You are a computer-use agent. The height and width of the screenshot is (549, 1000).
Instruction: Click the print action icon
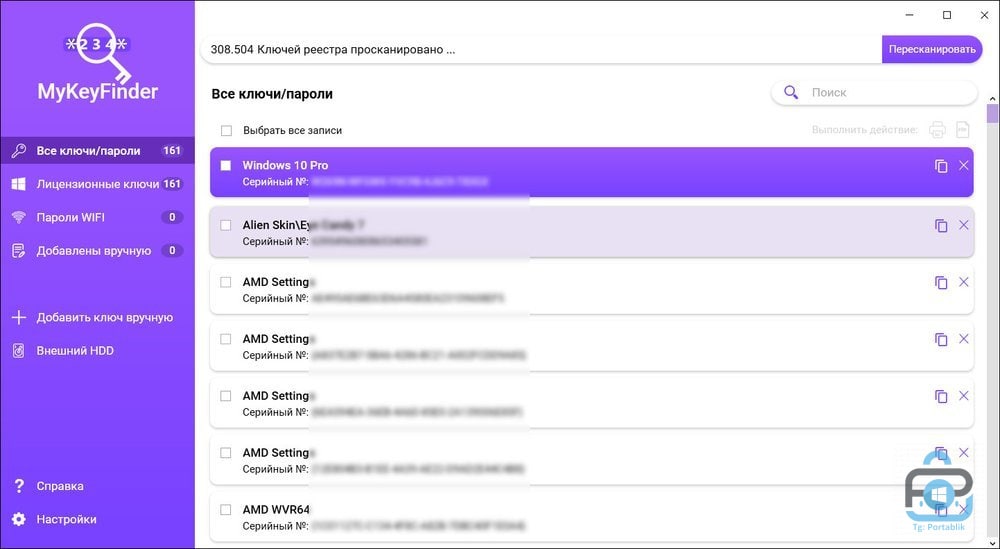(x=937, y=129)
